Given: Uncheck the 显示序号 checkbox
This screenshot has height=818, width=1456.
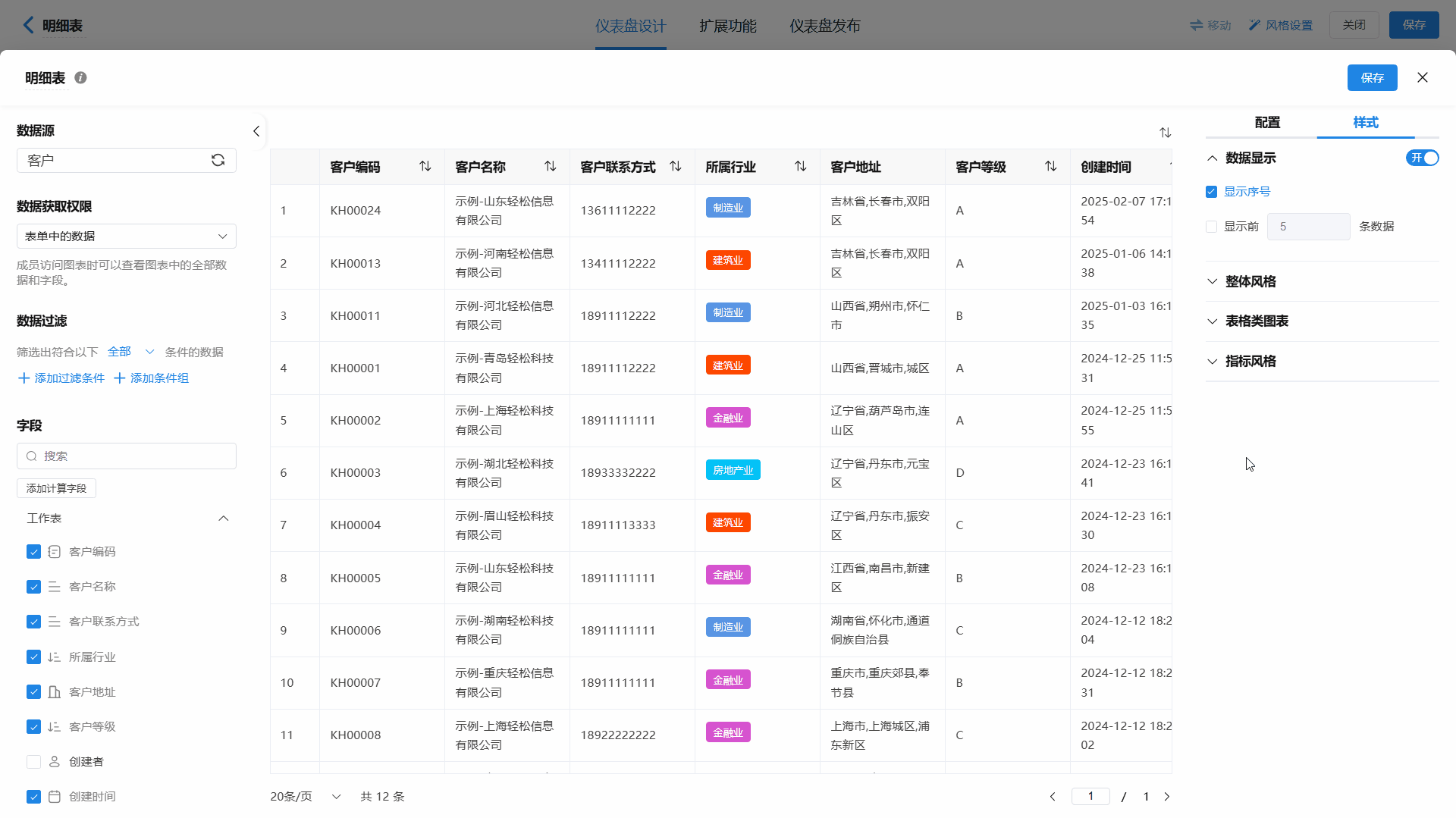Looking at the screenshot, I should tap(1212, 192).
